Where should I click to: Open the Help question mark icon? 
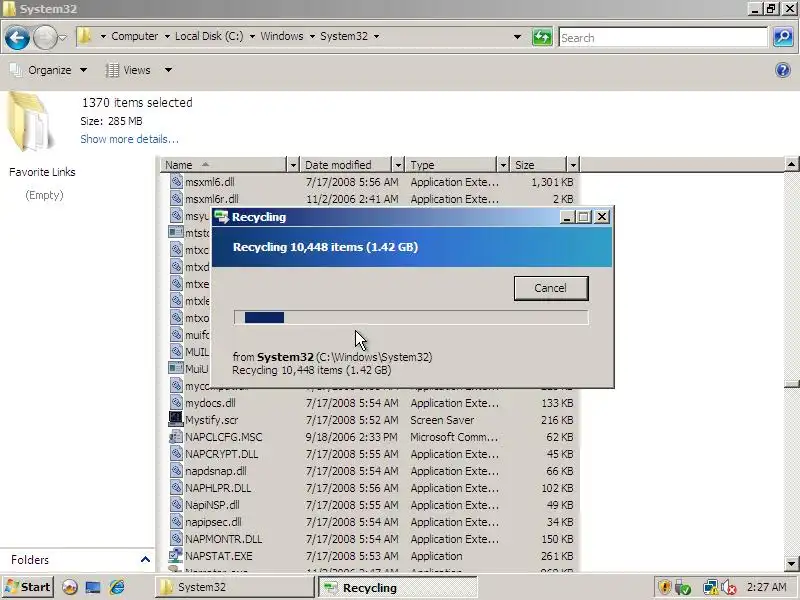[782, 70]
